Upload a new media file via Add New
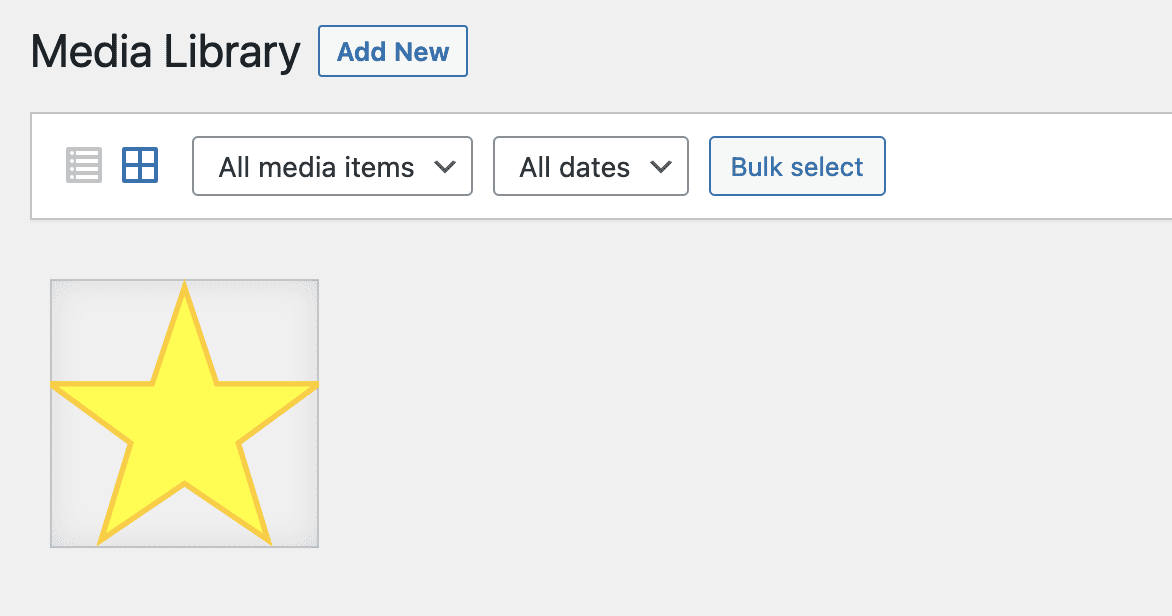This screenshot has width=1172, height=616. (392, 52)
